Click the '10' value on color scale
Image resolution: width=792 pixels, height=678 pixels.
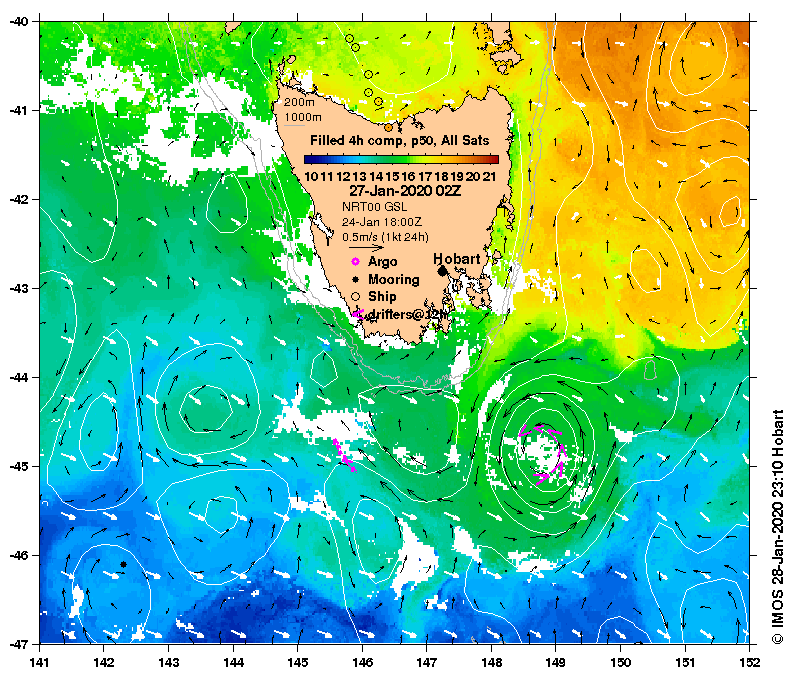311,177
